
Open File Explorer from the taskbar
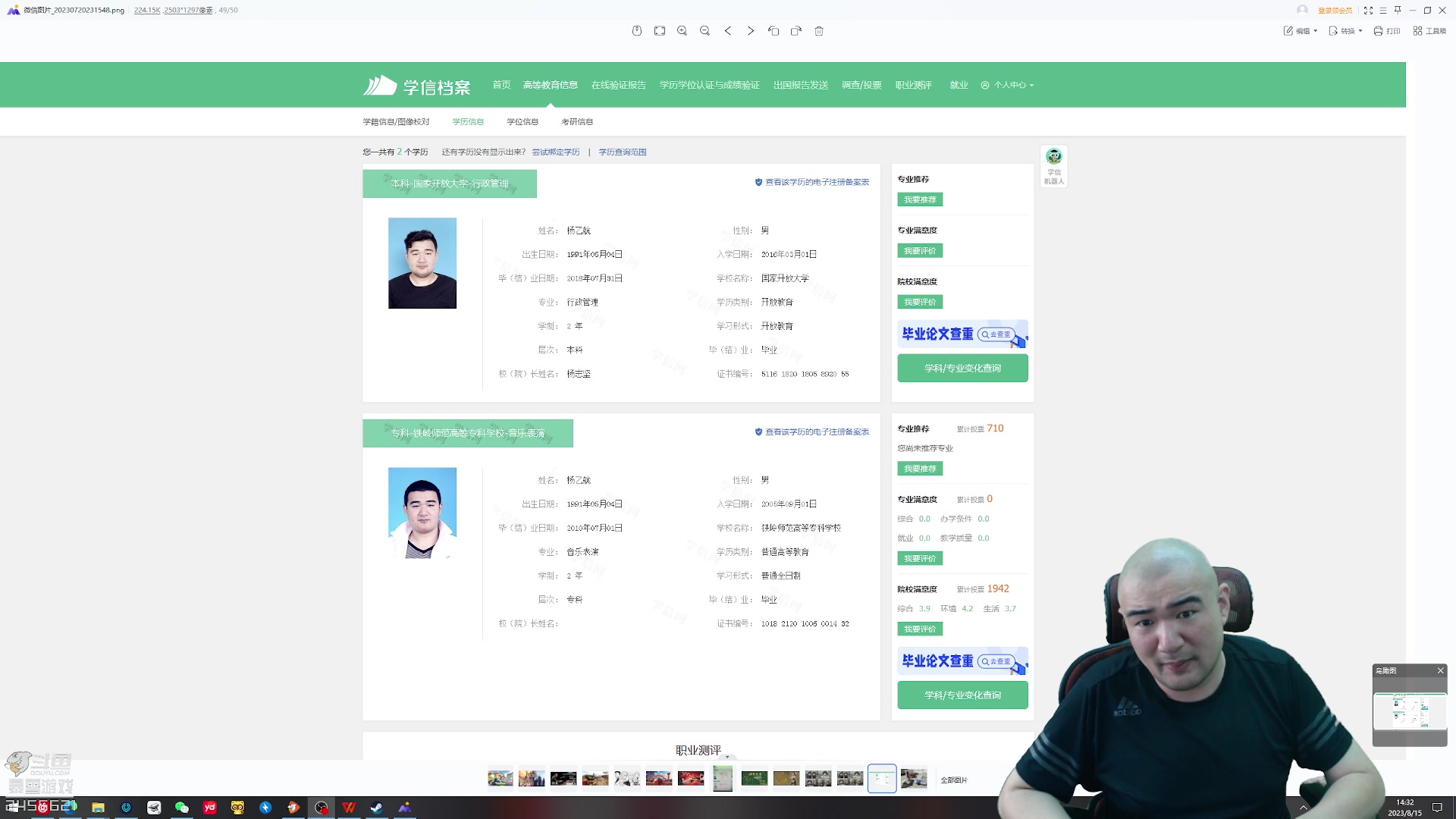98,808
